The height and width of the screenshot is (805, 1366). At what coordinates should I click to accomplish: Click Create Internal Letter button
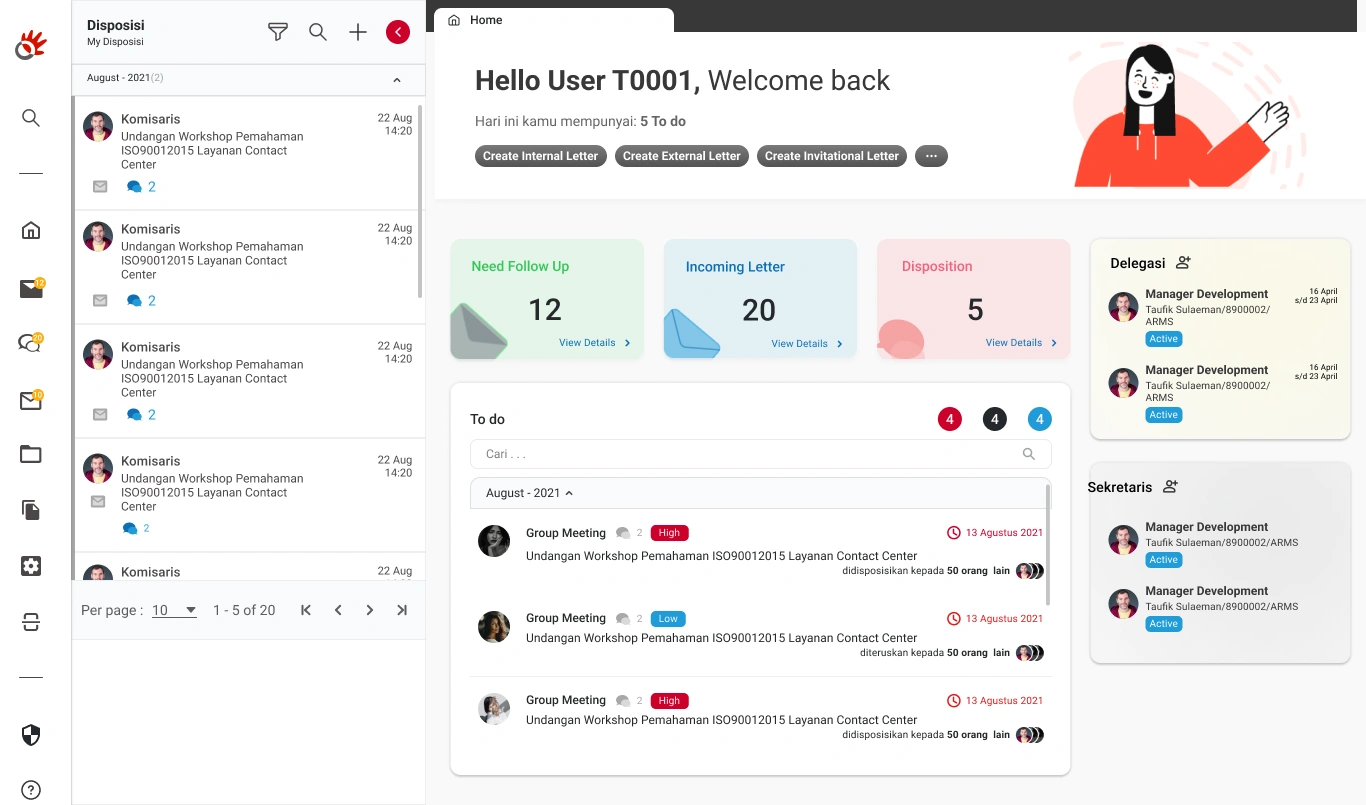540,156
